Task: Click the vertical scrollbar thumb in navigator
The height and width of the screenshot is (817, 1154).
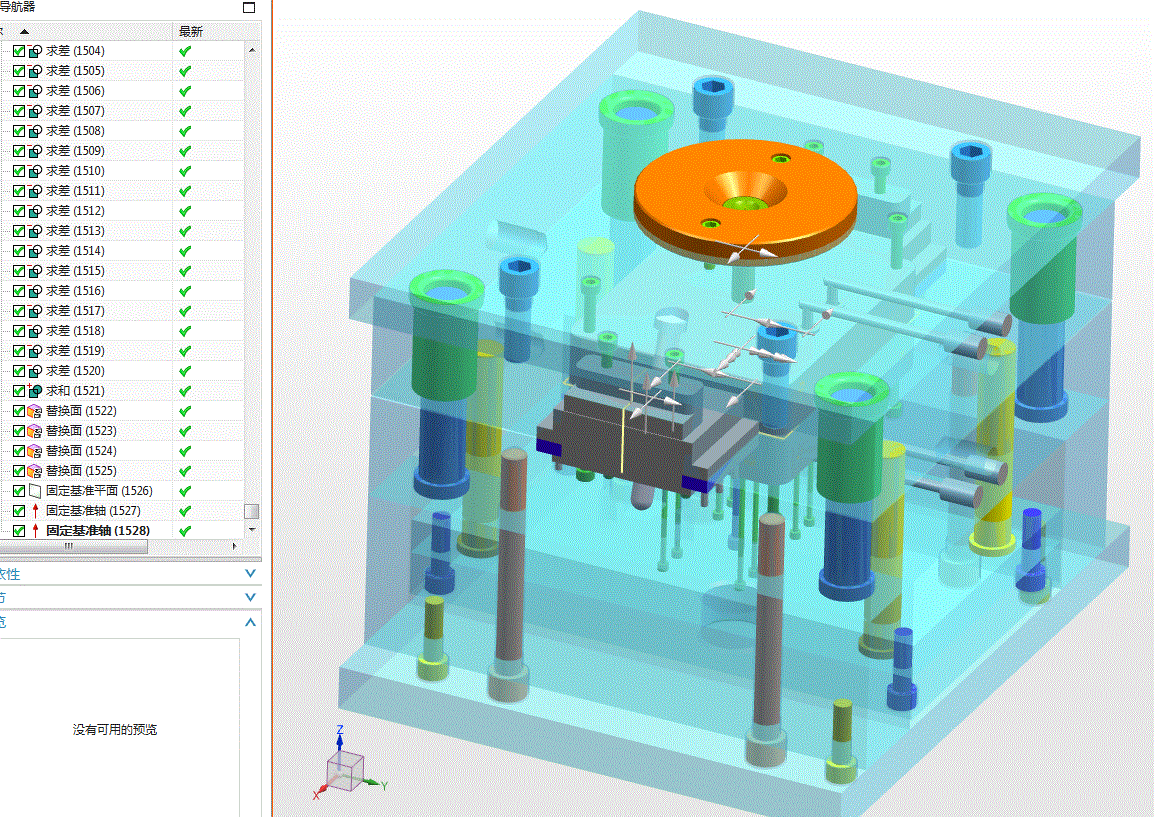Action: (x=252, y=511)
